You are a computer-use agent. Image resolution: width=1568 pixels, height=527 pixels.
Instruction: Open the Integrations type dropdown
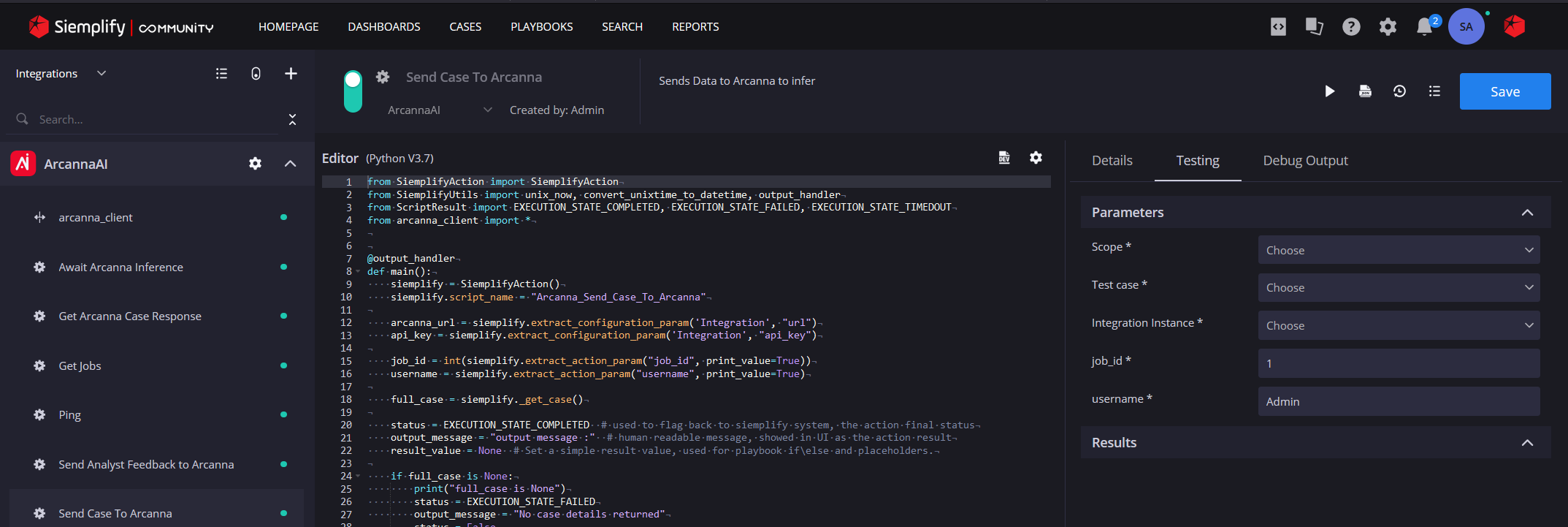[x=61, y=74]
